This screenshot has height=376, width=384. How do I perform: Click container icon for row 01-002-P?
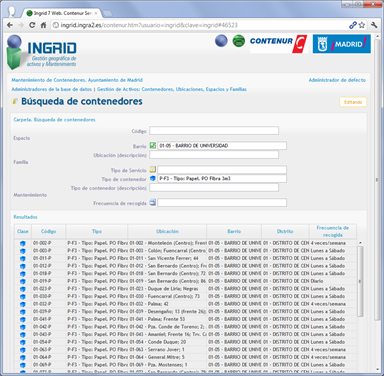(23, 243)
